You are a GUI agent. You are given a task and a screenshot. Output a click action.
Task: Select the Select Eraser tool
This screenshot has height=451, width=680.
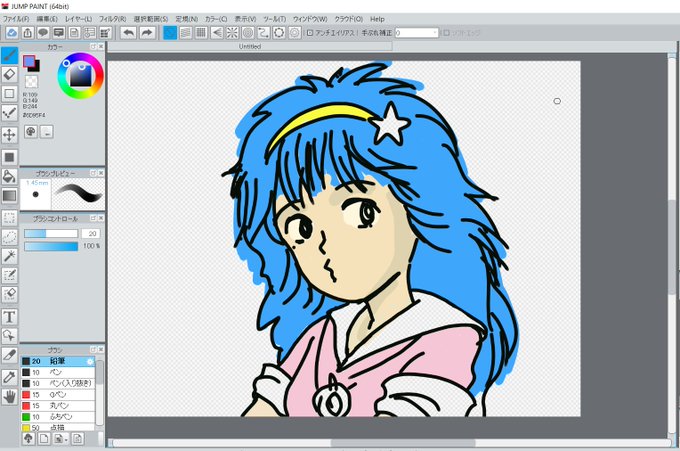click(10, 294)
